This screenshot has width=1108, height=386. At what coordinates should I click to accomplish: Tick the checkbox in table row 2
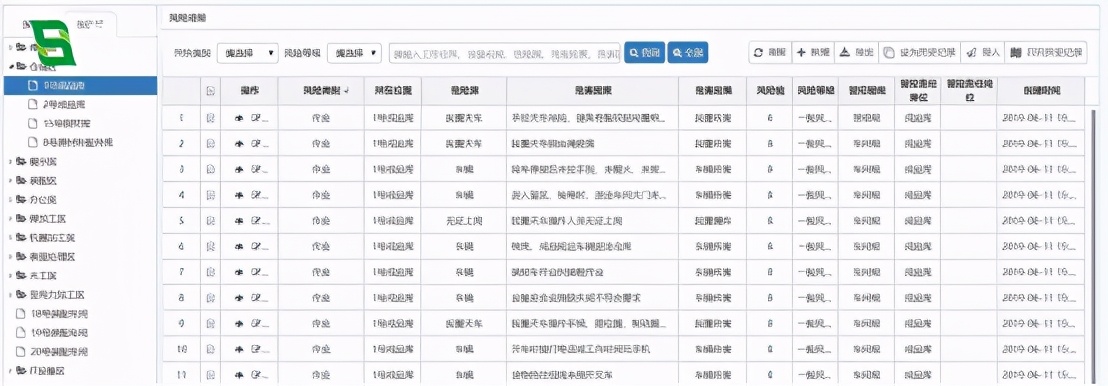click(x=210, y=144)
